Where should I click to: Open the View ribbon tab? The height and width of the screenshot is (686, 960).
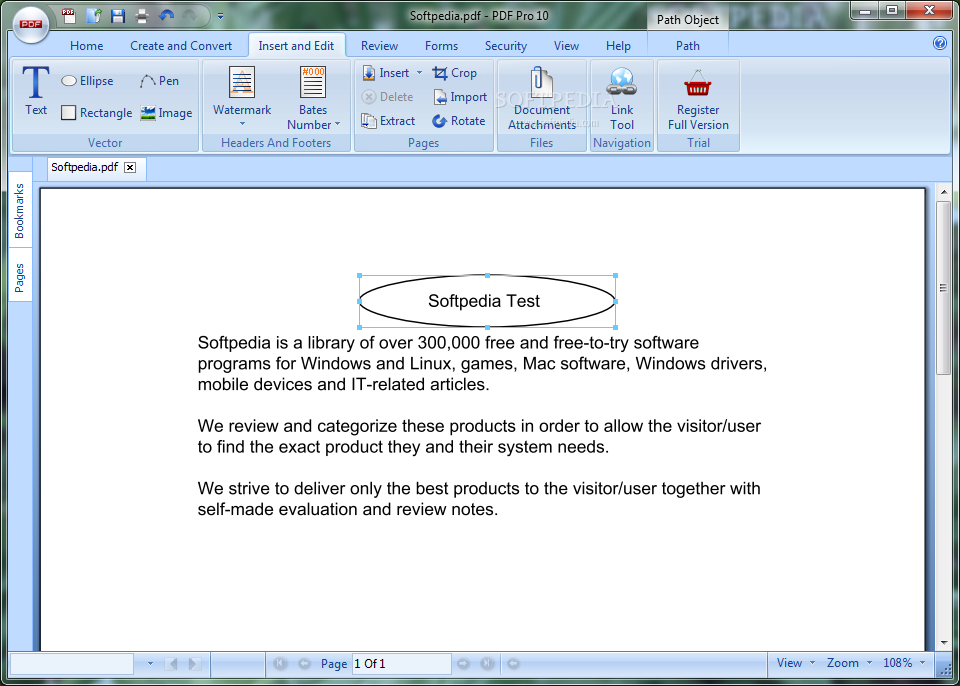click(566, 46)
